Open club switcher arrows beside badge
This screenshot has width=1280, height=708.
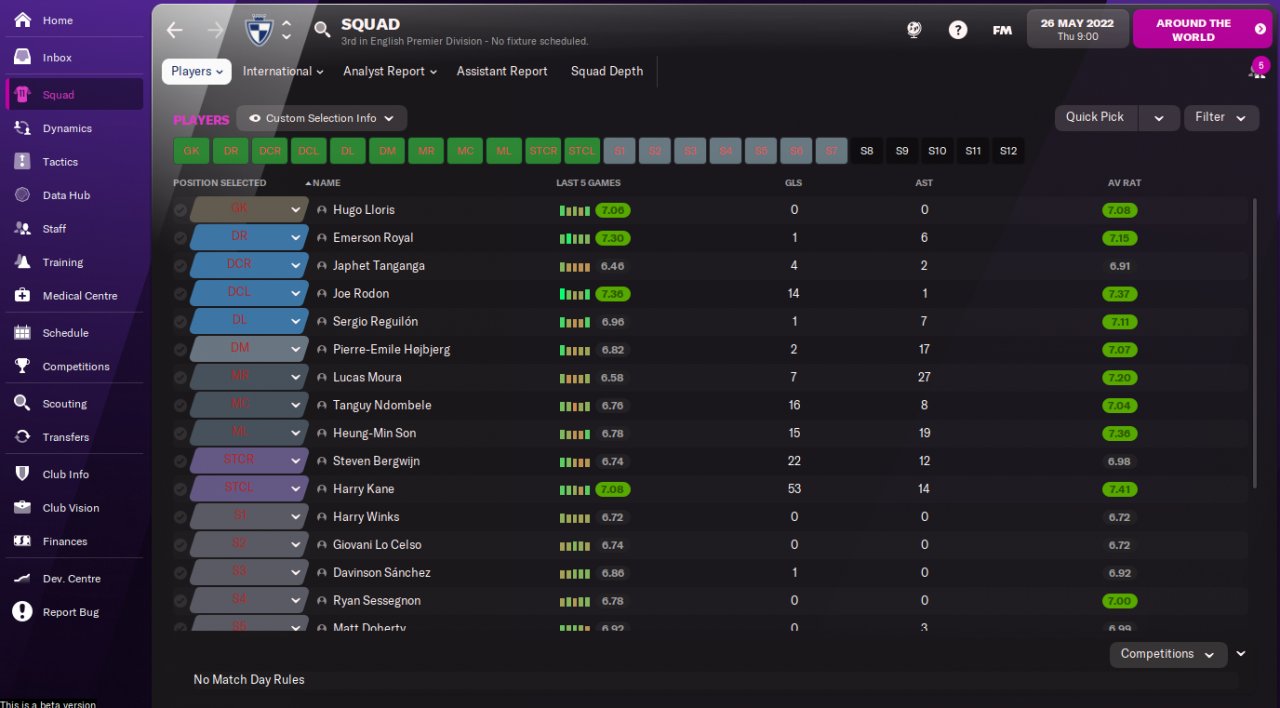[x=286, y=30]
